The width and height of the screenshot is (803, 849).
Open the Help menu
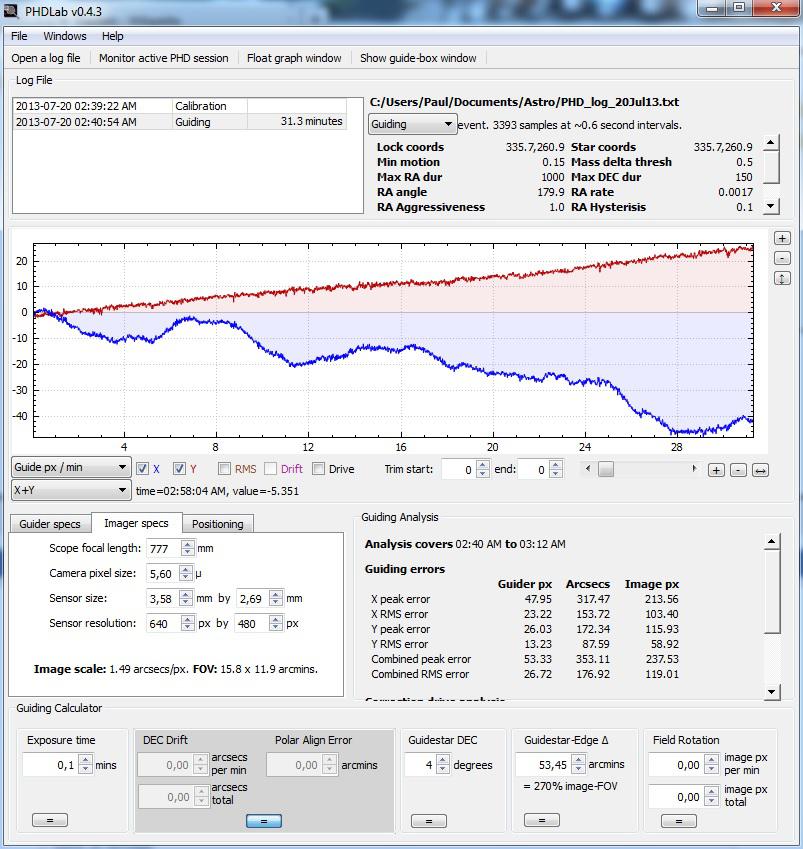coord(113,36)
